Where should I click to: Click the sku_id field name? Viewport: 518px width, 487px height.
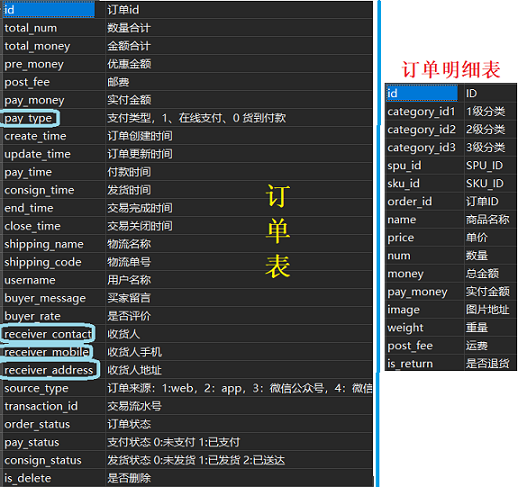tap(403, 184)
